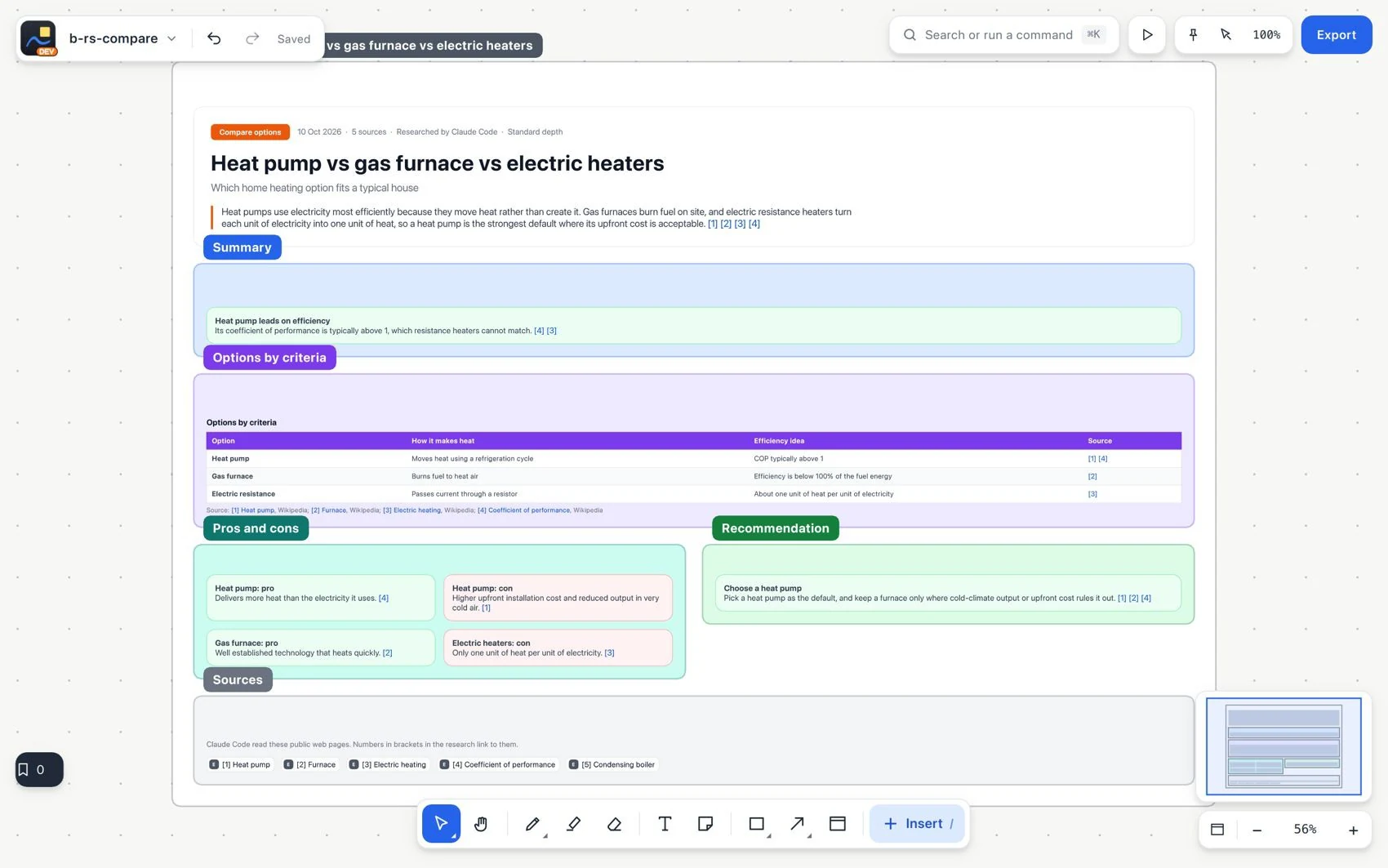This screenshot has height=868, width=1388.
Task: Click the cursor icon beside 100%
Action: point(1226,34)
